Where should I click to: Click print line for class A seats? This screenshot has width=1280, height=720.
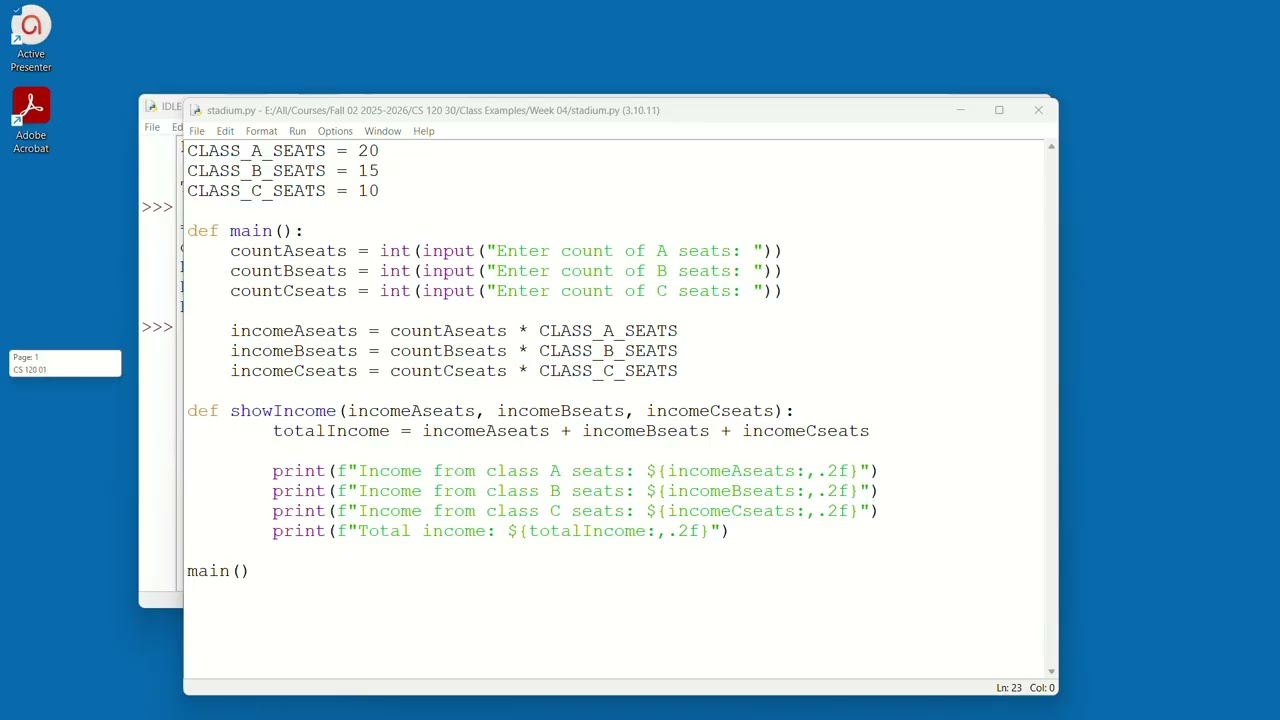coord(575,471)
